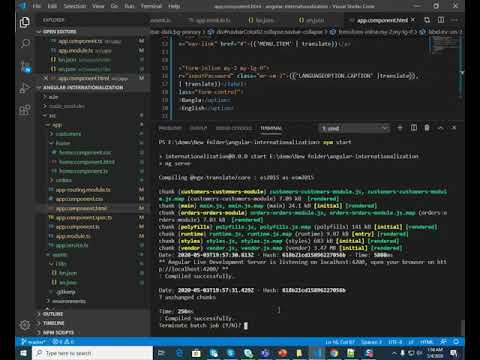Screen dimensions: 480x360
Task: Open the Search view in the activity bar
Action: [x=25, y=44]
